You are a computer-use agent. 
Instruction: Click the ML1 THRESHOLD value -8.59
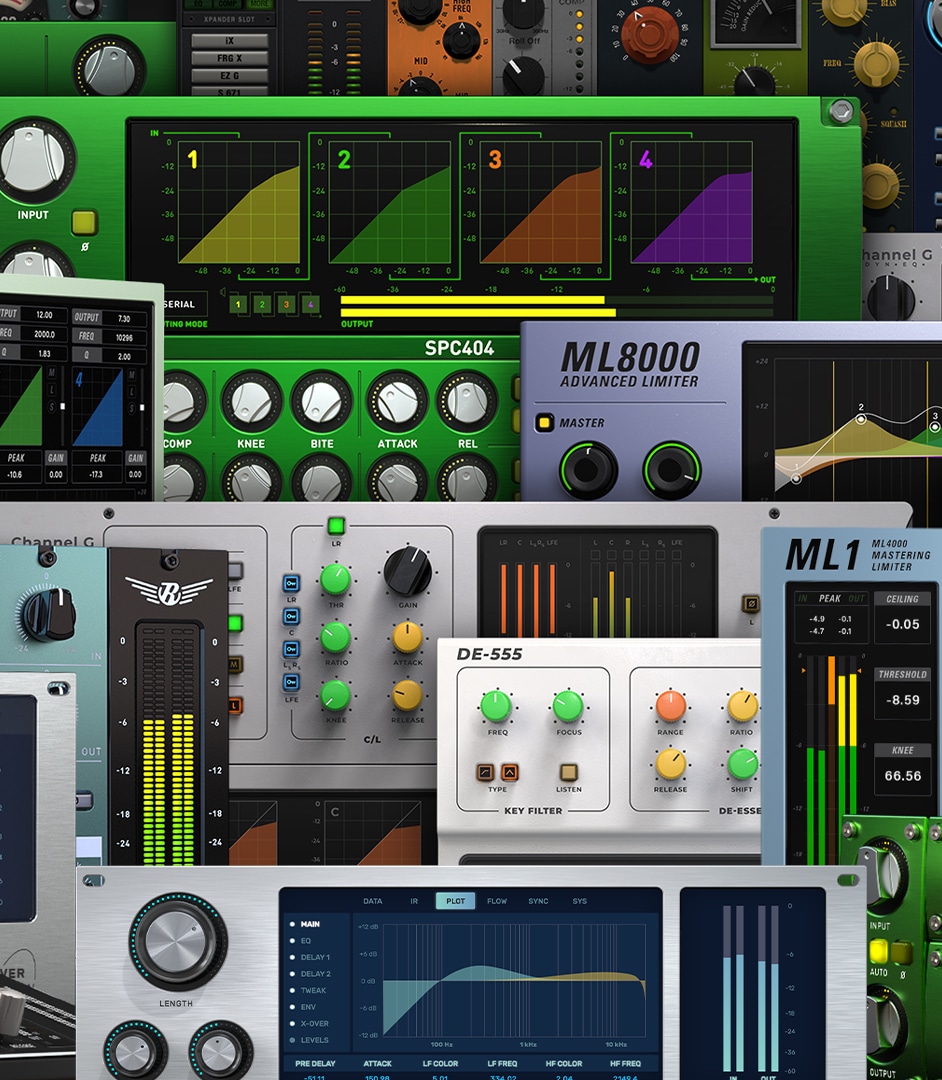point(902,700)
